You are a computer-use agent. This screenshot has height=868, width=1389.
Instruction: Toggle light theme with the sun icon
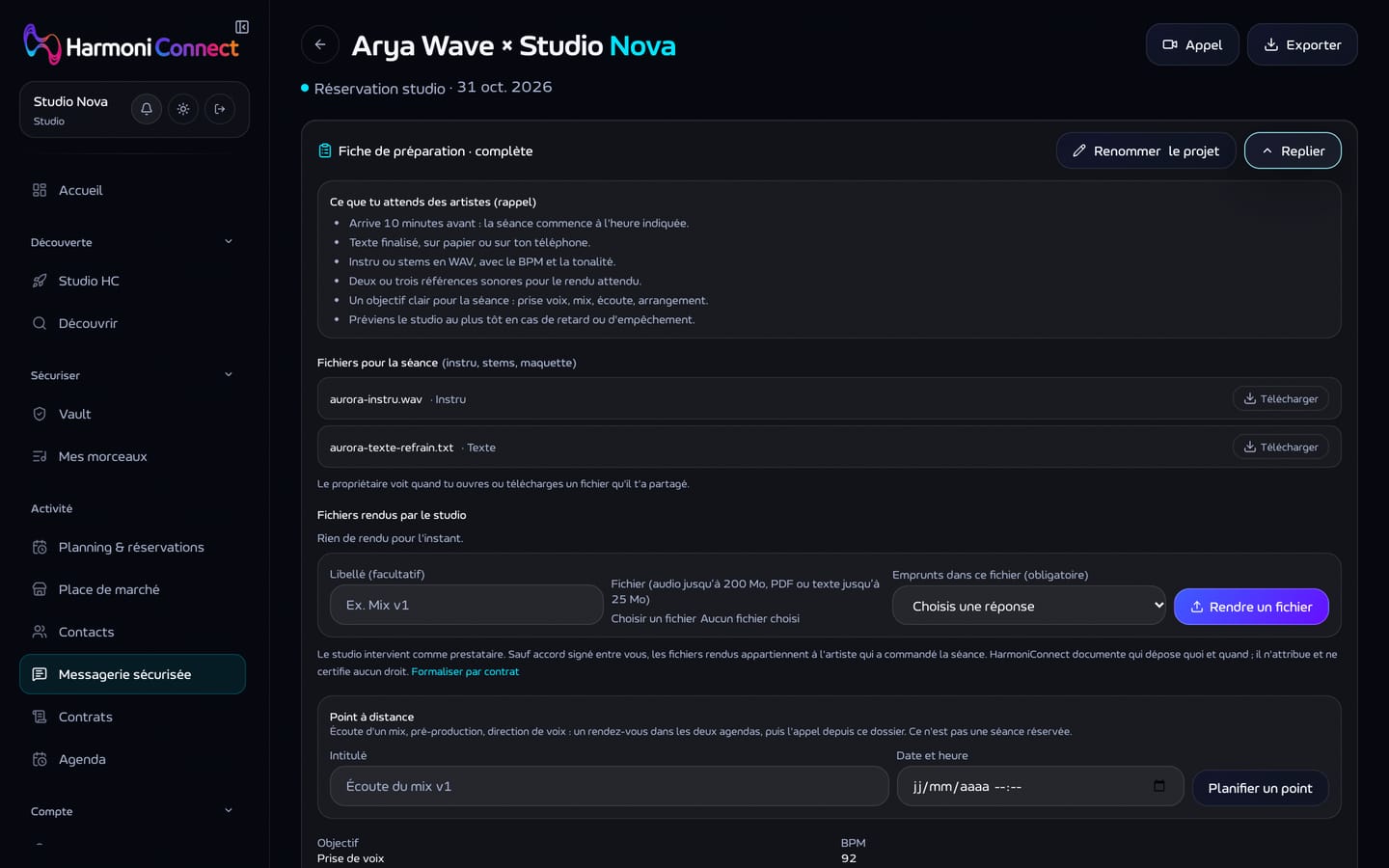(x=183, y=109)
